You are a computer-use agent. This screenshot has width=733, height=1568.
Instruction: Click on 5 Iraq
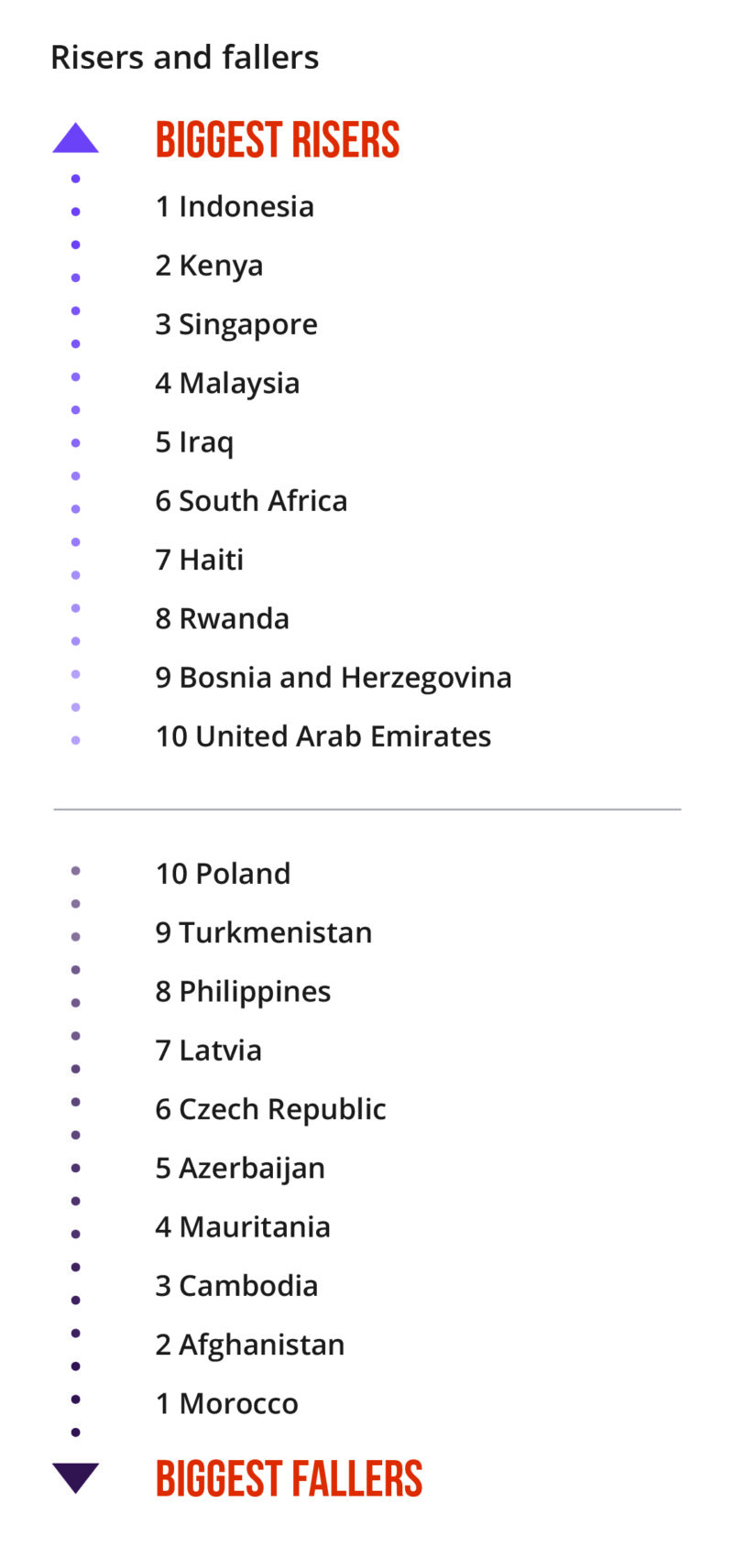(x=194, y=442)
